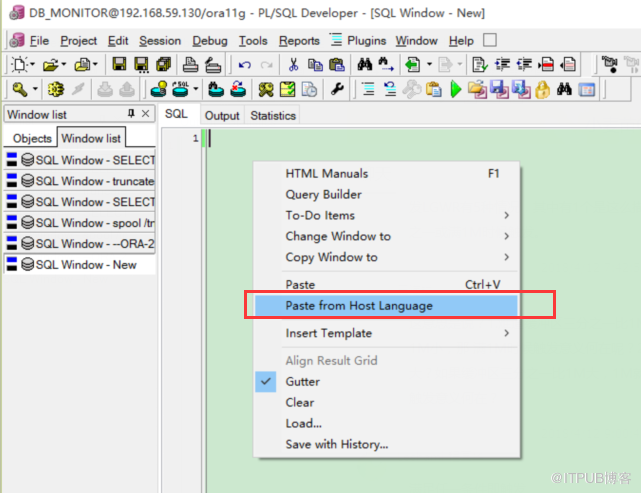641x493 pixels.
Task: Click the Comment selection red-bar icon
Action: [546, 65]
